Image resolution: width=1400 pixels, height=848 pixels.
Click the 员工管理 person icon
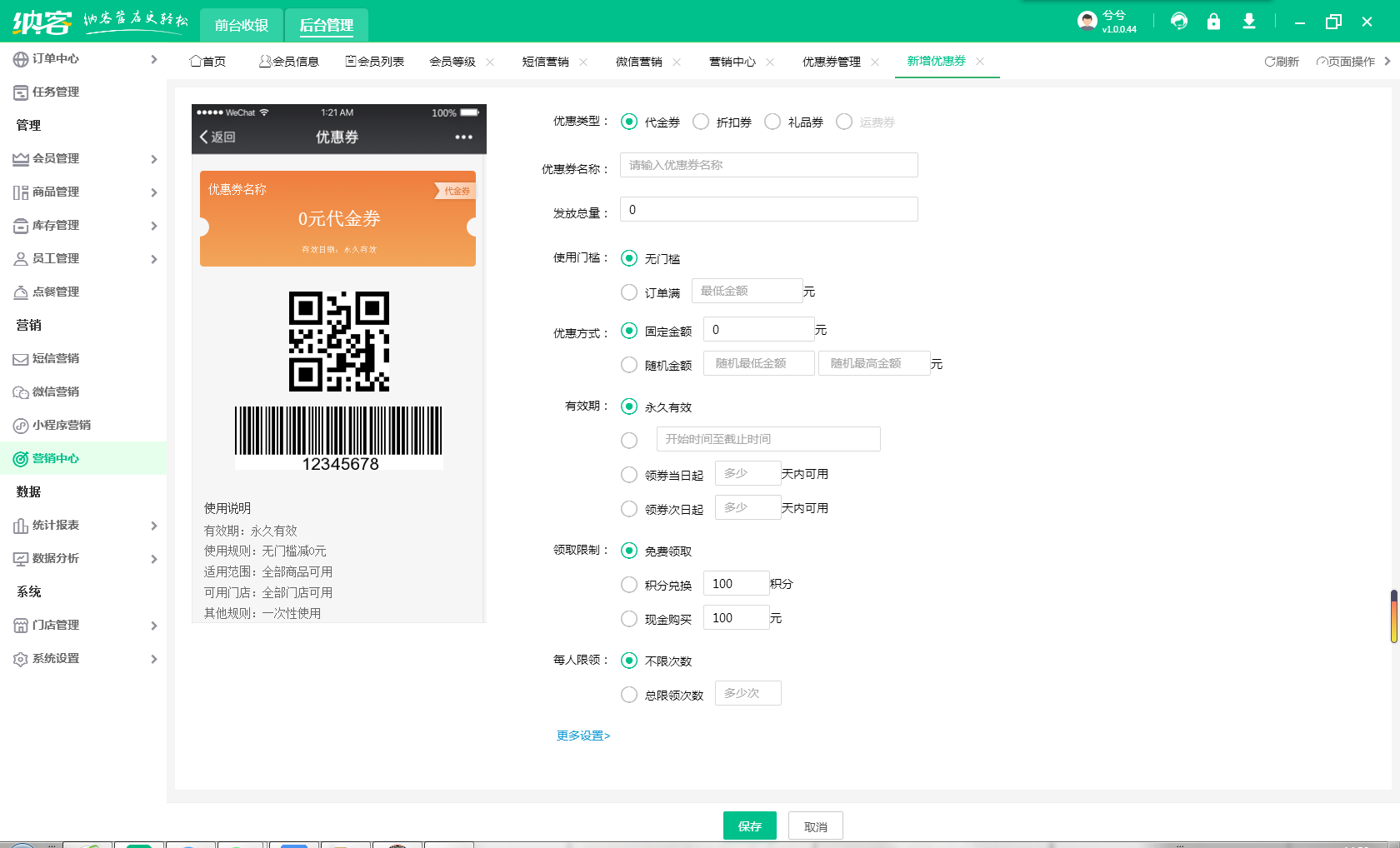[21, 259]
